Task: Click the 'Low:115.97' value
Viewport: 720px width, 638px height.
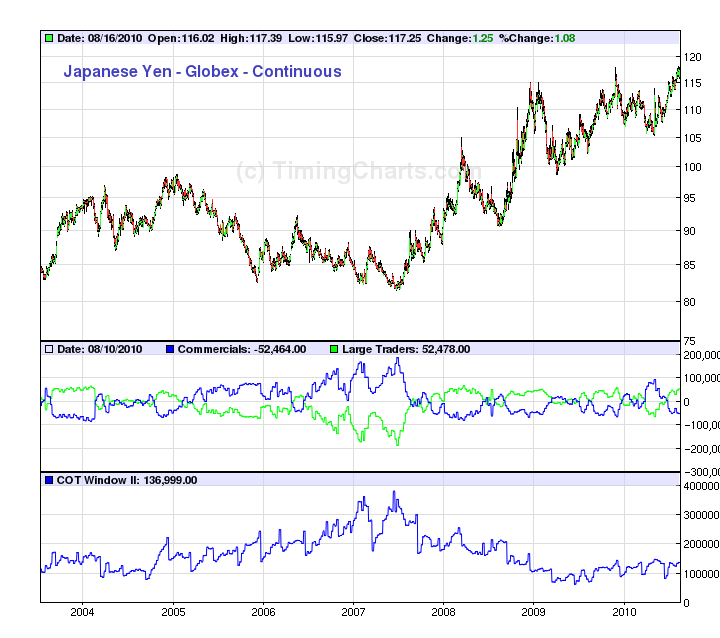Action: [318, 38]
